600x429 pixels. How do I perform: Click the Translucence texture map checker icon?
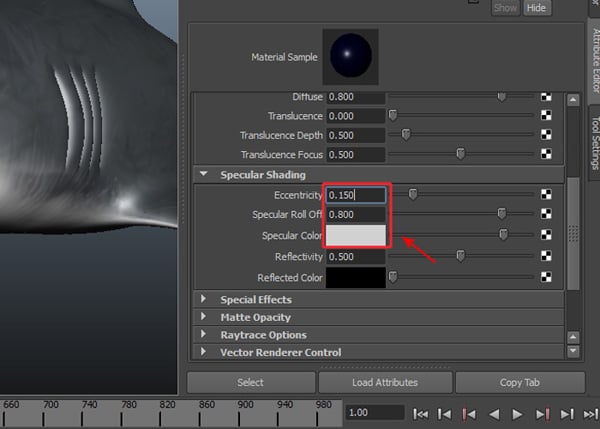click(547, 116)
